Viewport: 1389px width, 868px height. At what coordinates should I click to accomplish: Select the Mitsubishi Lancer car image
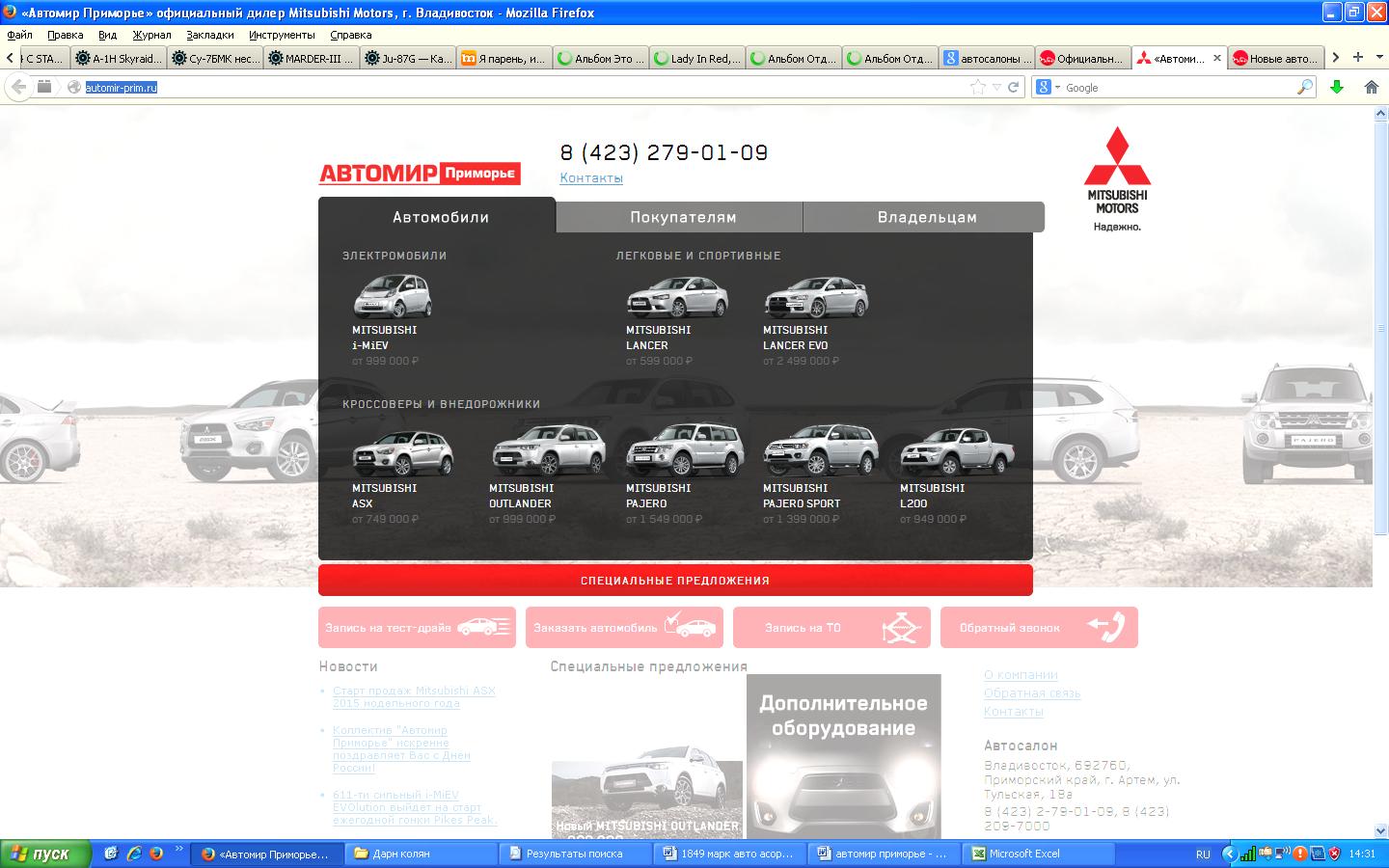[677, 296]
